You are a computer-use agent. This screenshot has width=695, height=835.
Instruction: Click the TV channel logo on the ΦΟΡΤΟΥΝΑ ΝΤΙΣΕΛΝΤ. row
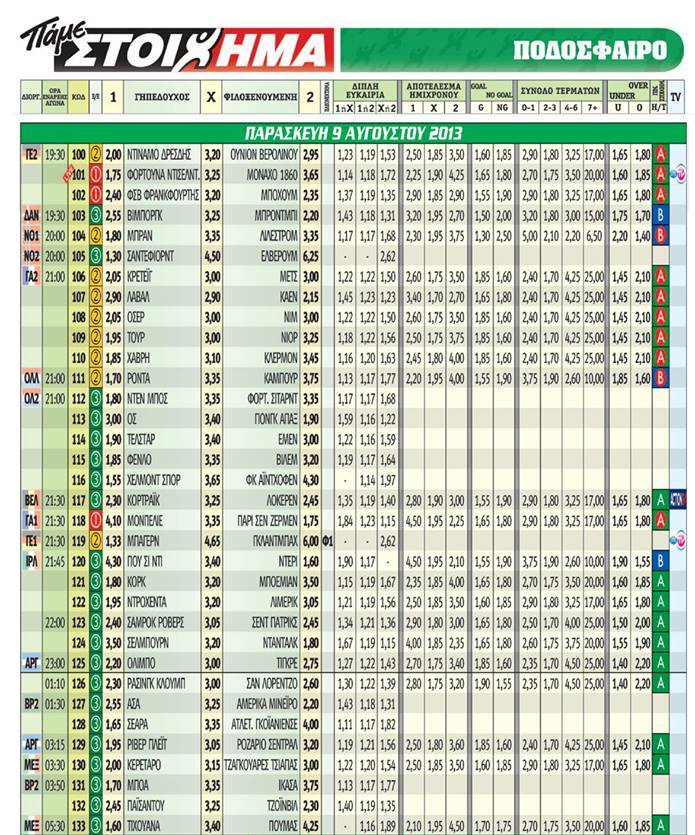(x=677, y=175)
